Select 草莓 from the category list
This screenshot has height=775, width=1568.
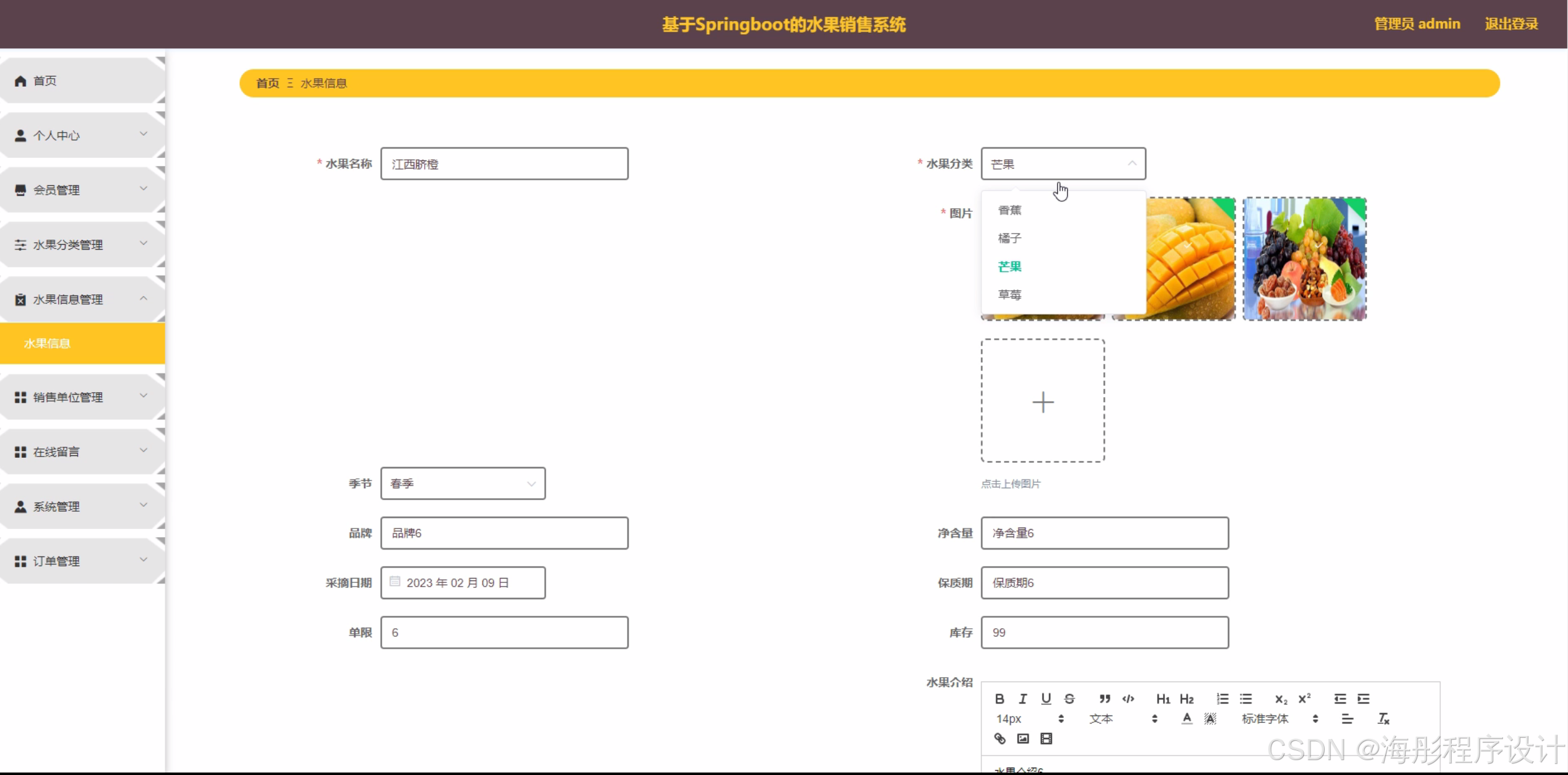point(1010,295)
